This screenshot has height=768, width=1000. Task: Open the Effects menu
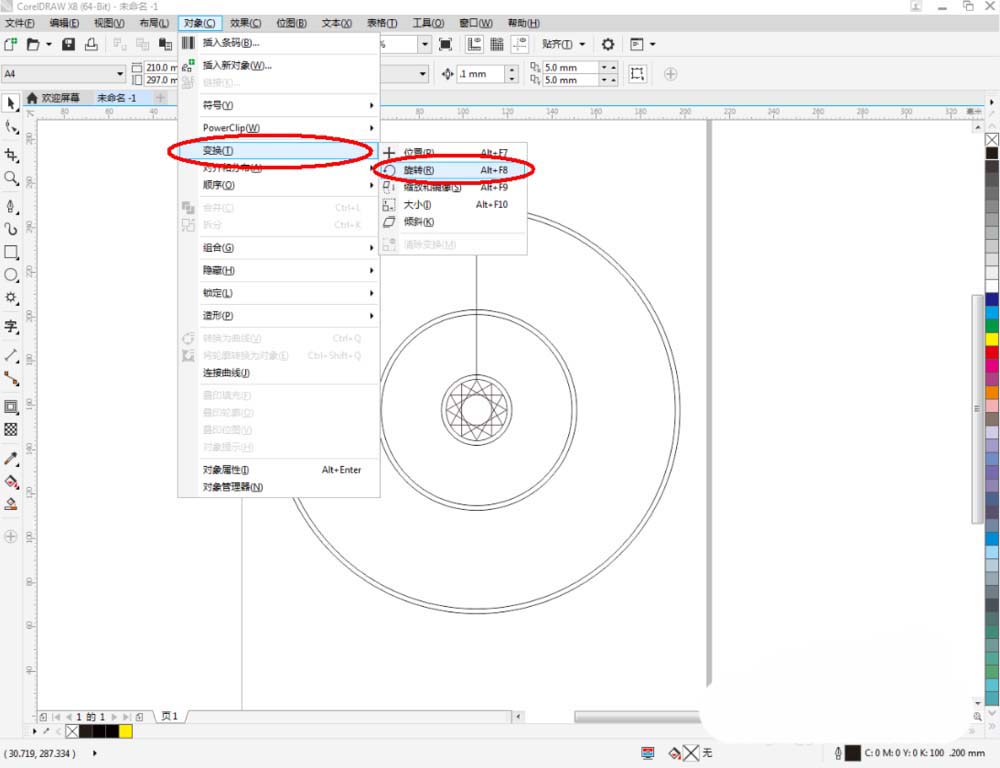coord(246,23)
